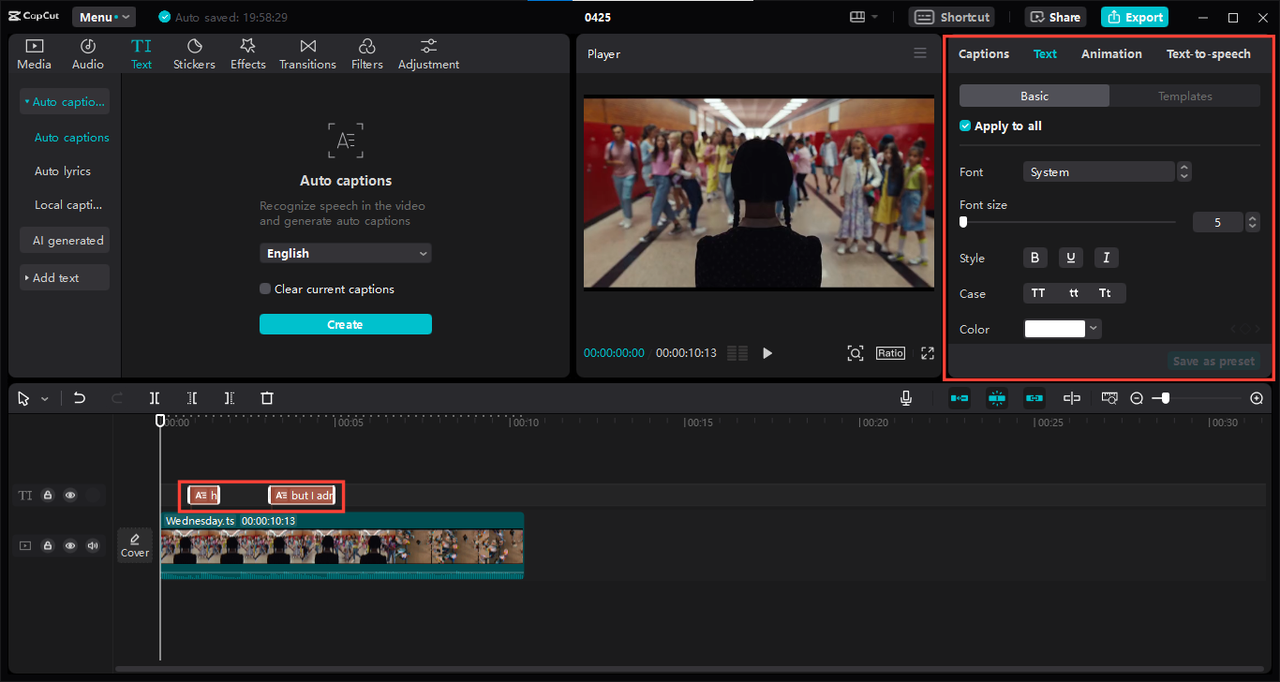Enter fullscreen player view
This screenshot has width=1280, height=682.
[927, 353]
